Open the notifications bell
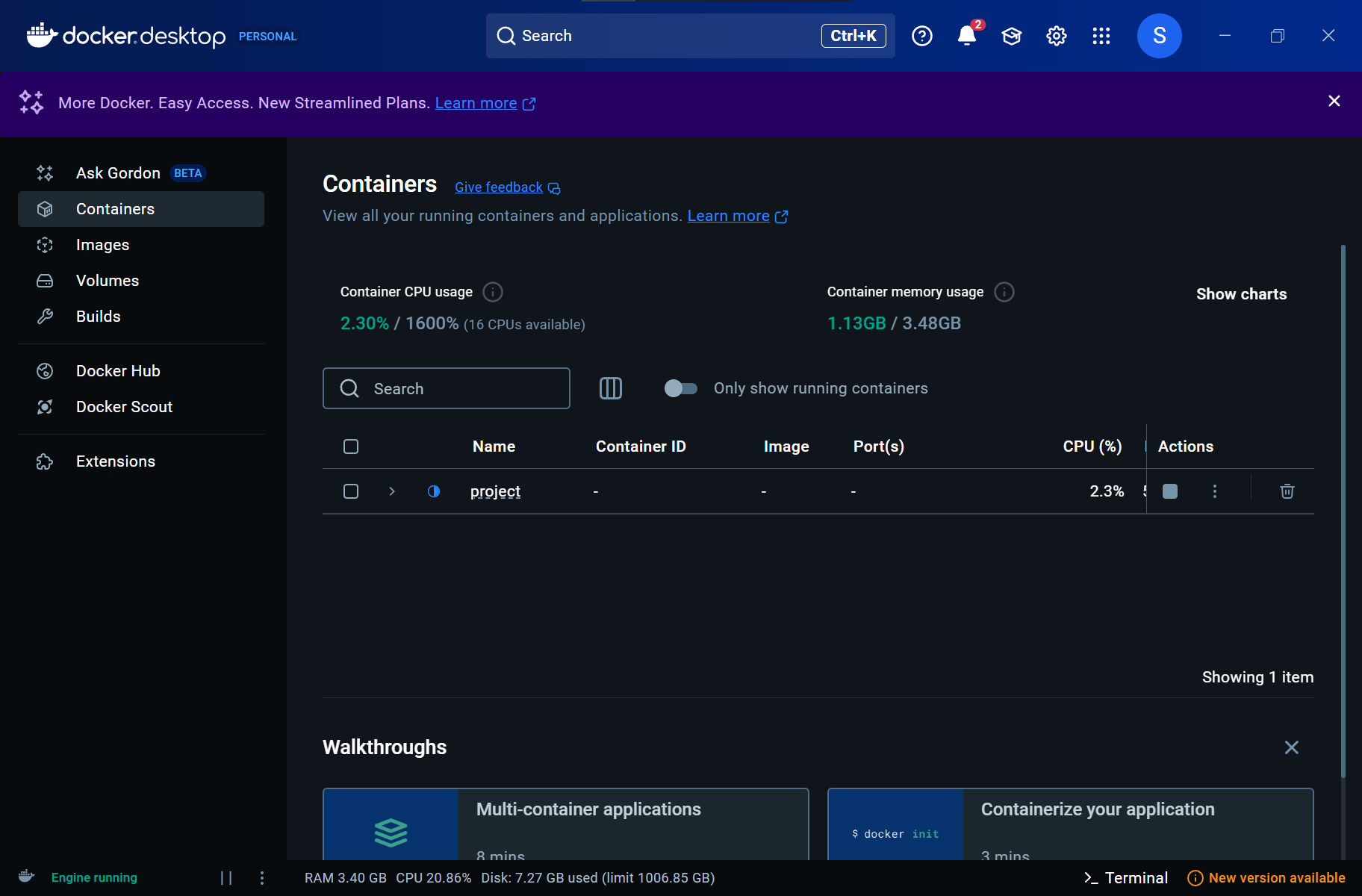1362x896 pixels. (967, 36)
